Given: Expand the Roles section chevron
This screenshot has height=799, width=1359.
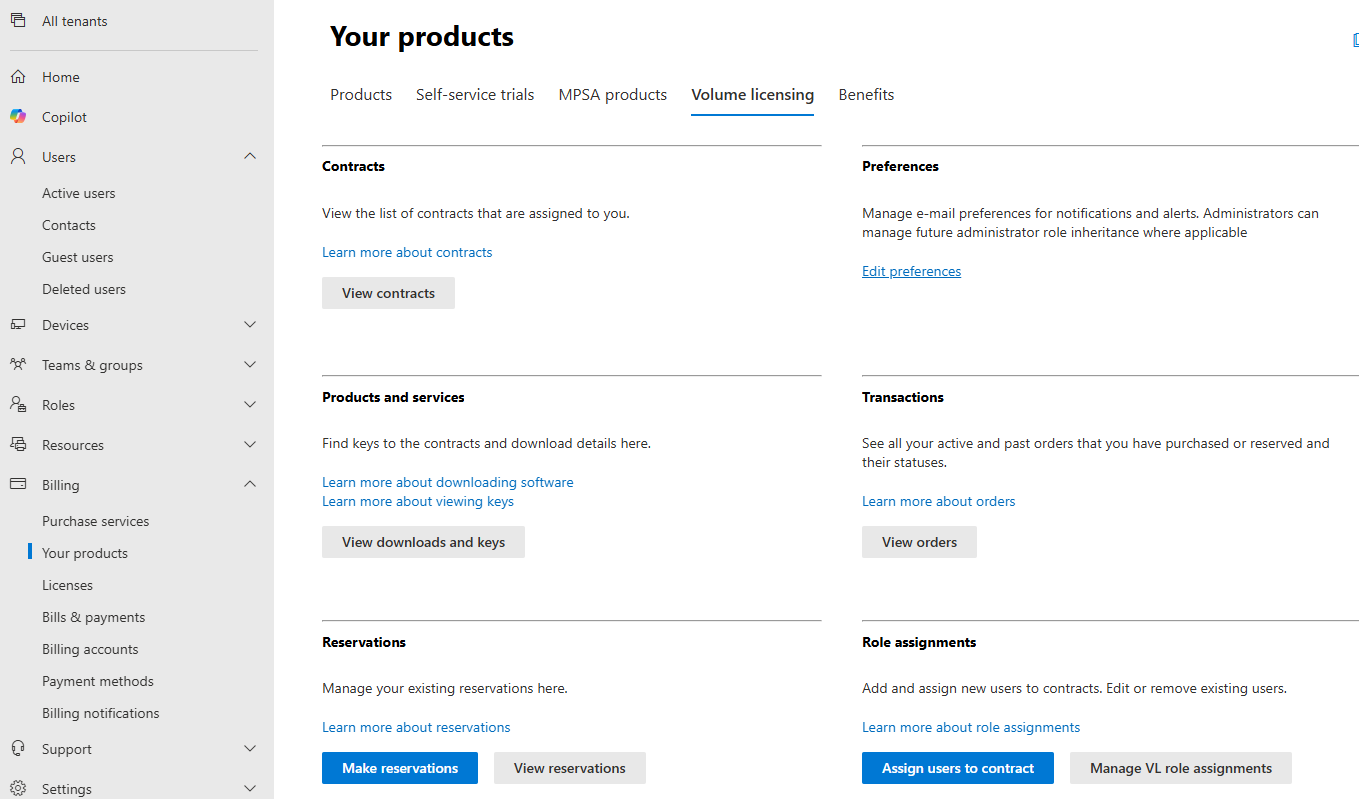Looking at the screenshot, I should pos(250,405).
